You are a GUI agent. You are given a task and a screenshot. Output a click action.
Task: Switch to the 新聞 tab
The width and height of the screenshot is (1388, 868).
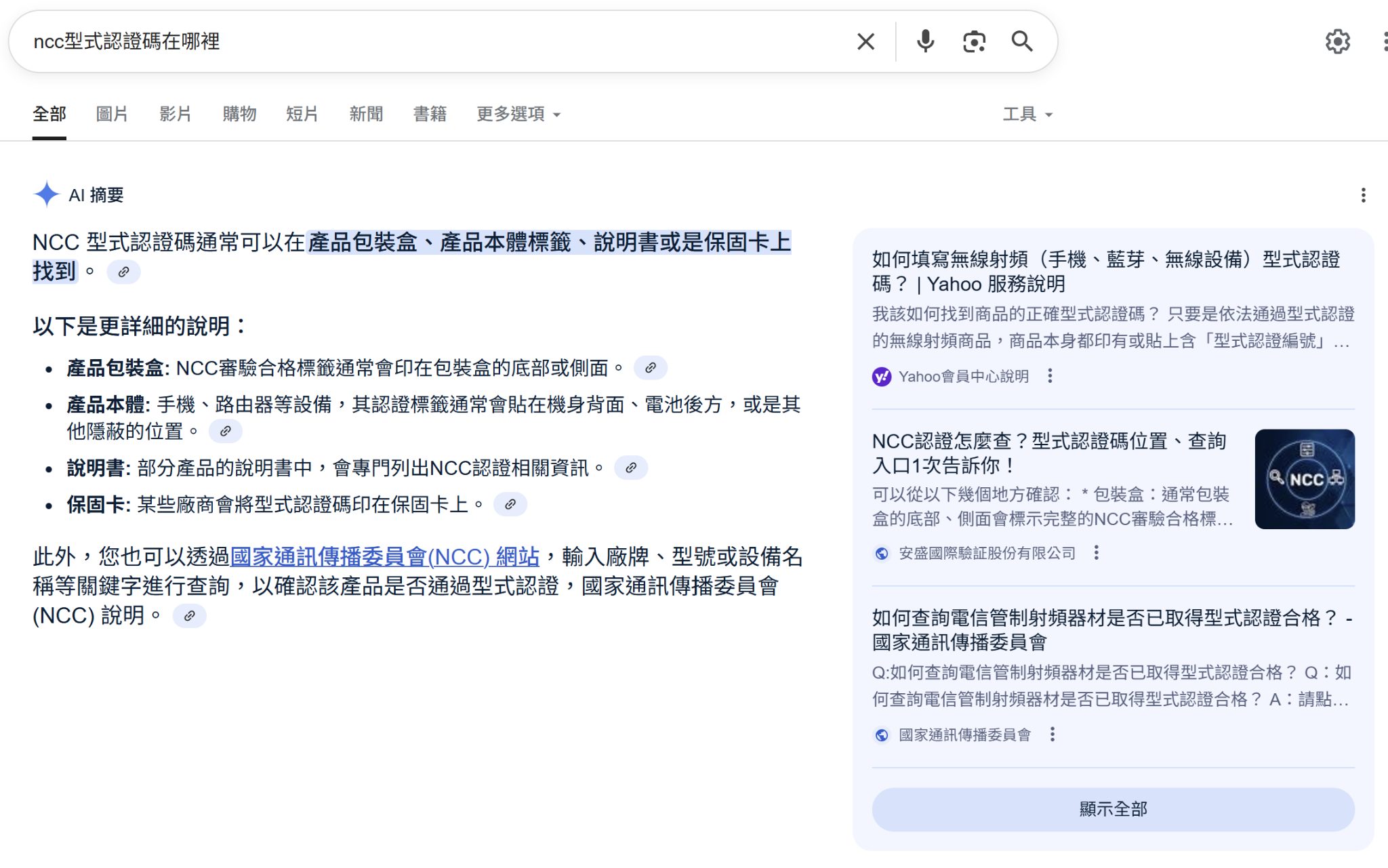[366, 114]
